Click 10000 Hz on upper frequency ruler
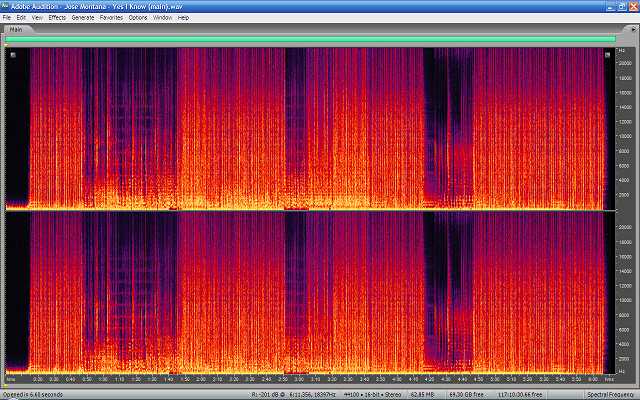This screenshot has height=400, width=640. [x=625, y=136]
